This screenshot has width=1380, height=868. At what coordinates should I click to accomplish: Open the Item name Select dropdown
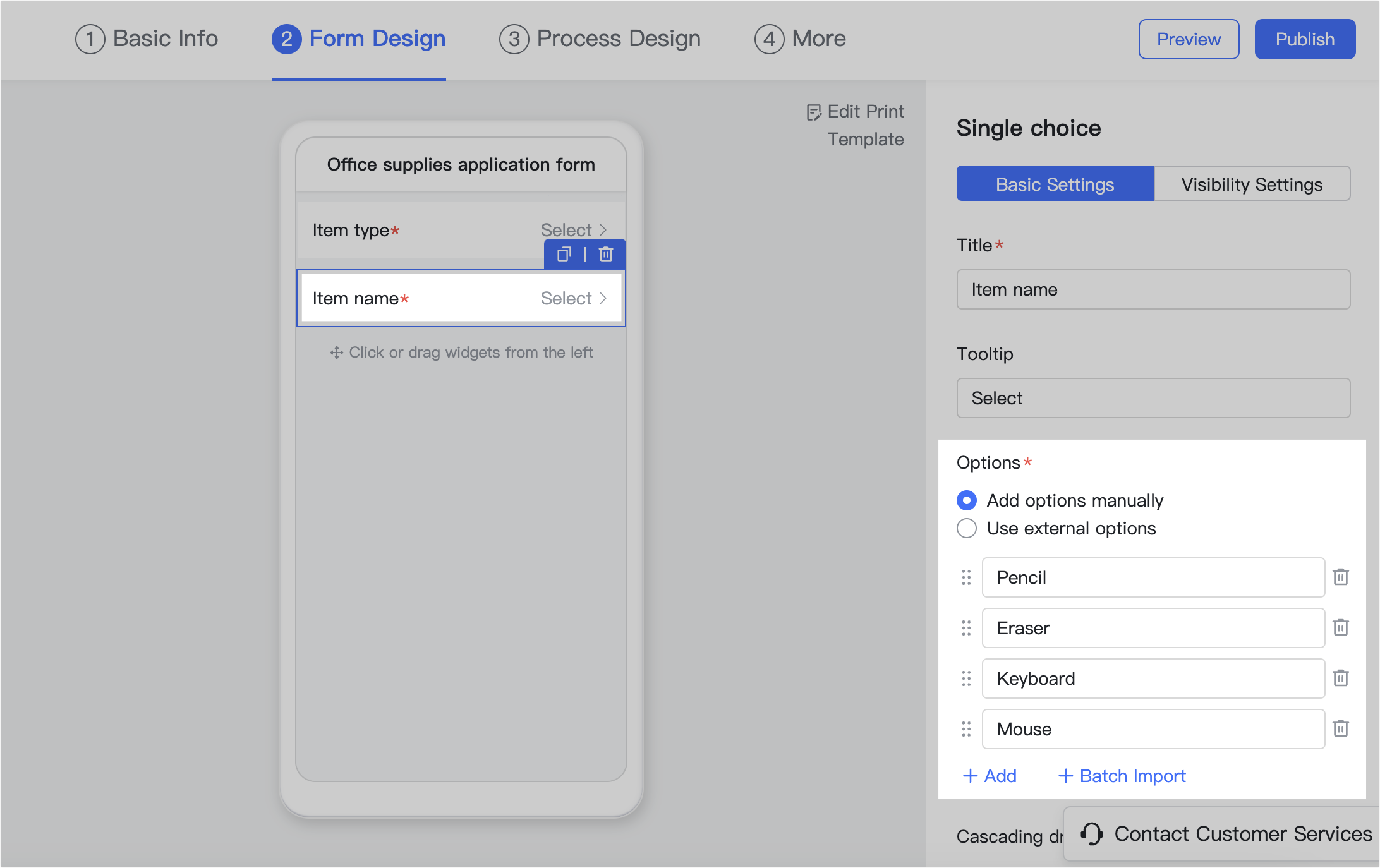[x=572, y=298]
